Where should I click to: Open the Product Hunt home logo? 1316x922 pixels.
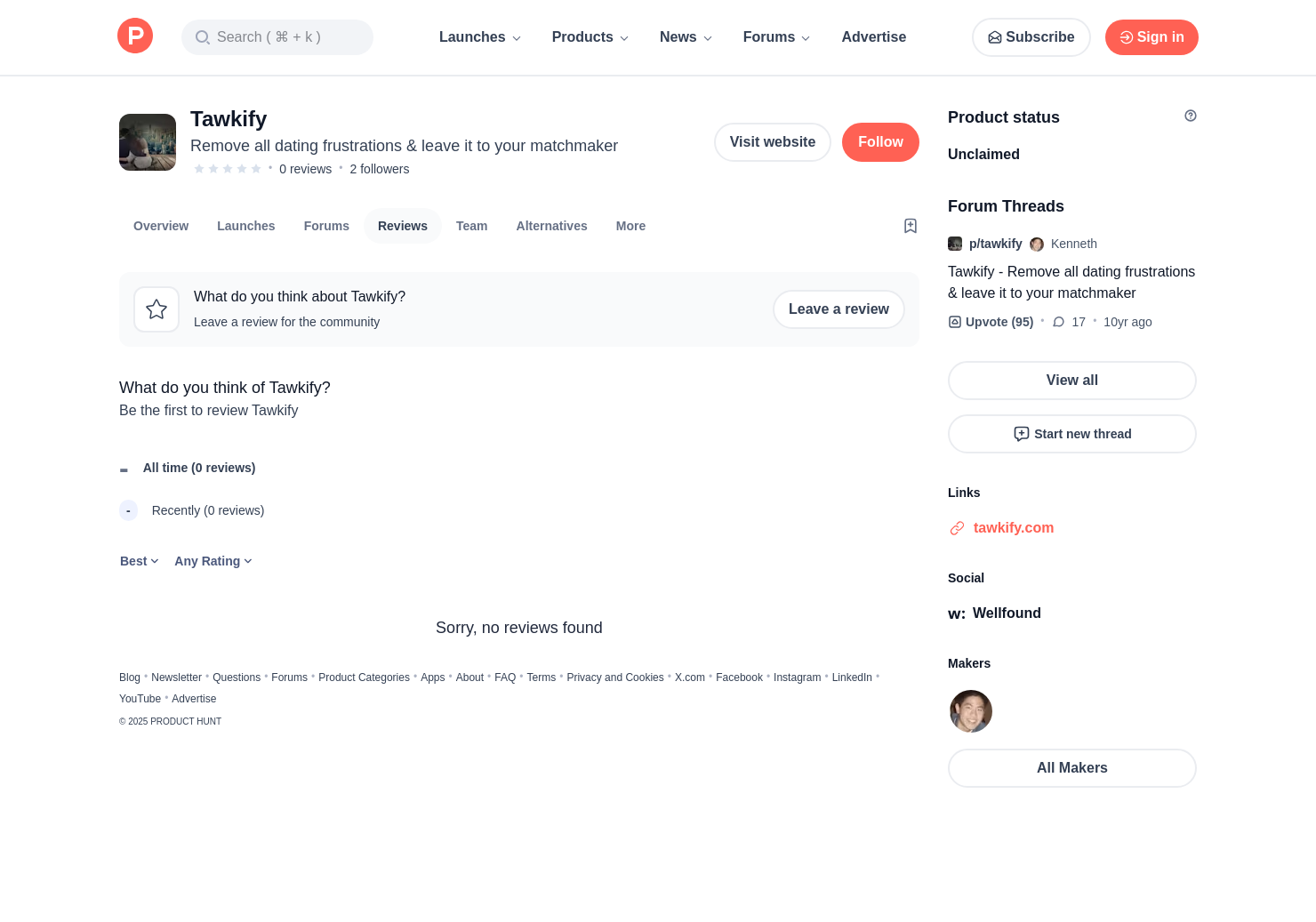click(135, 36)
